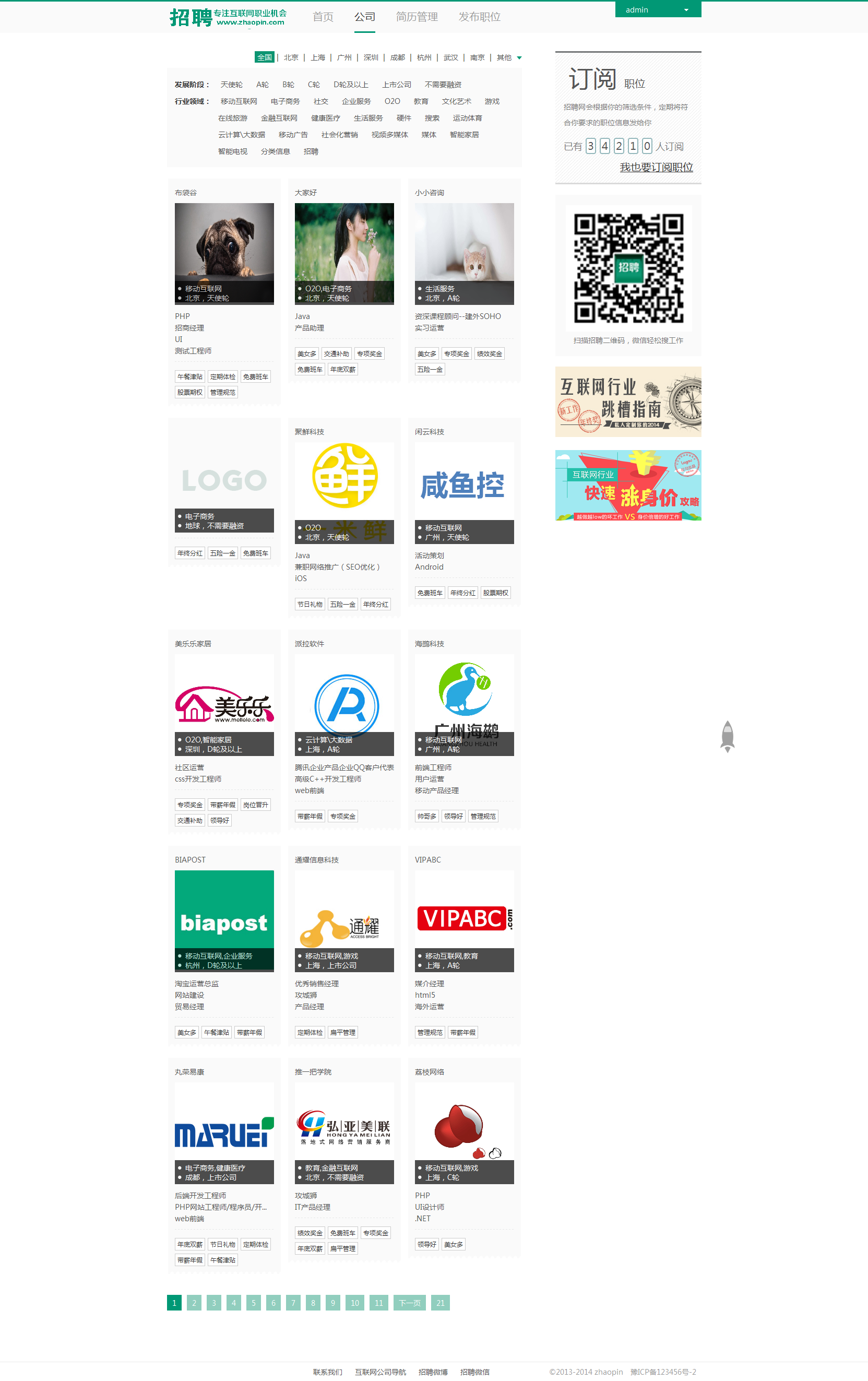Go to 下一页 in pagination
The width and height of the screenshot is (868, 1381).
click(410, 1303)
